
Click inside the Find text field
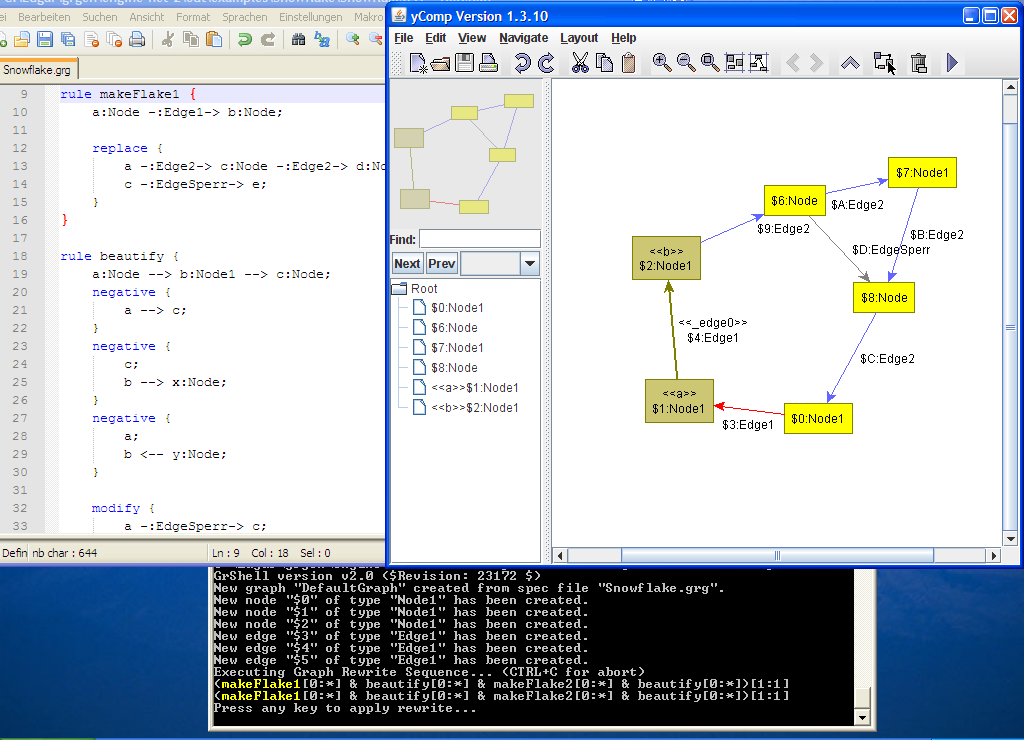(x=479, y=239)
